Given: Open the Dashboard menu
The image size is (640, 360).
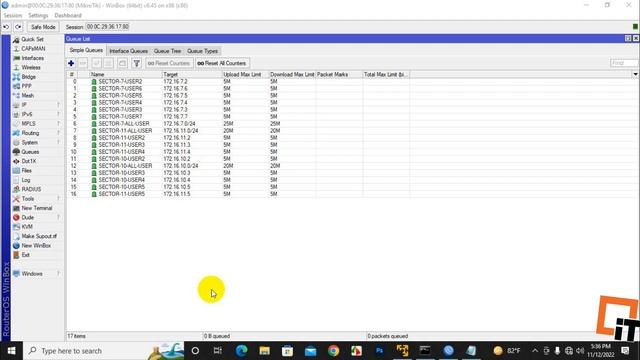Looking at the screenshot, I should [68, 16].
